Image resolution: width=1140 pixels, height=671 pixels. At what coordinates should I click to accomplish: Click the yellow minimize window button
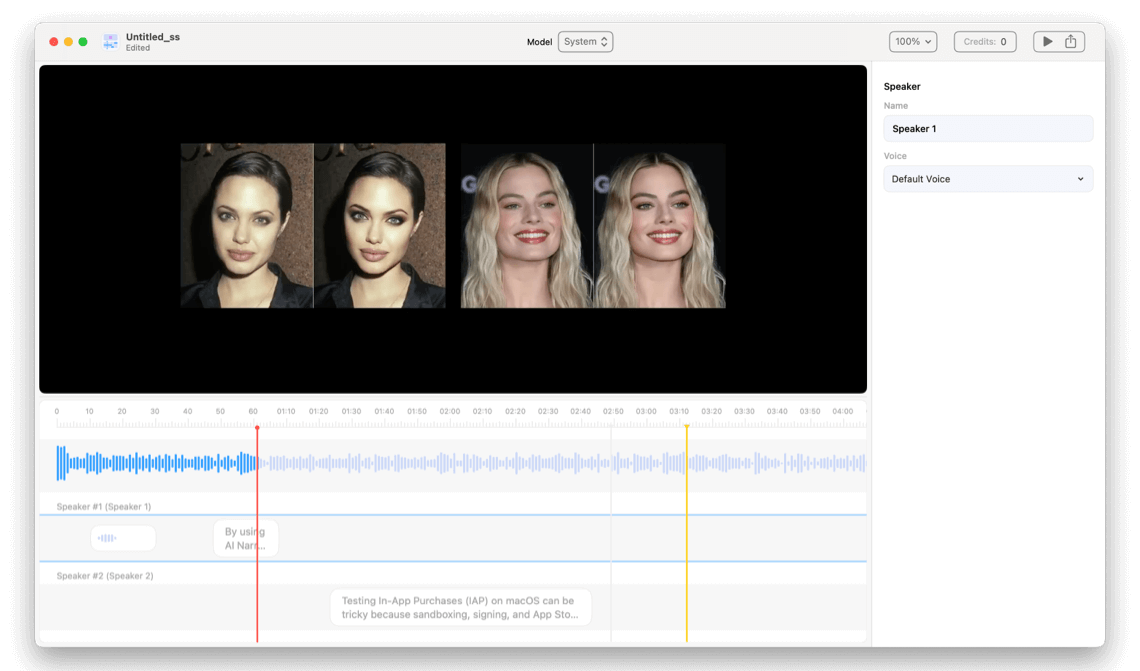pos(68,42)
